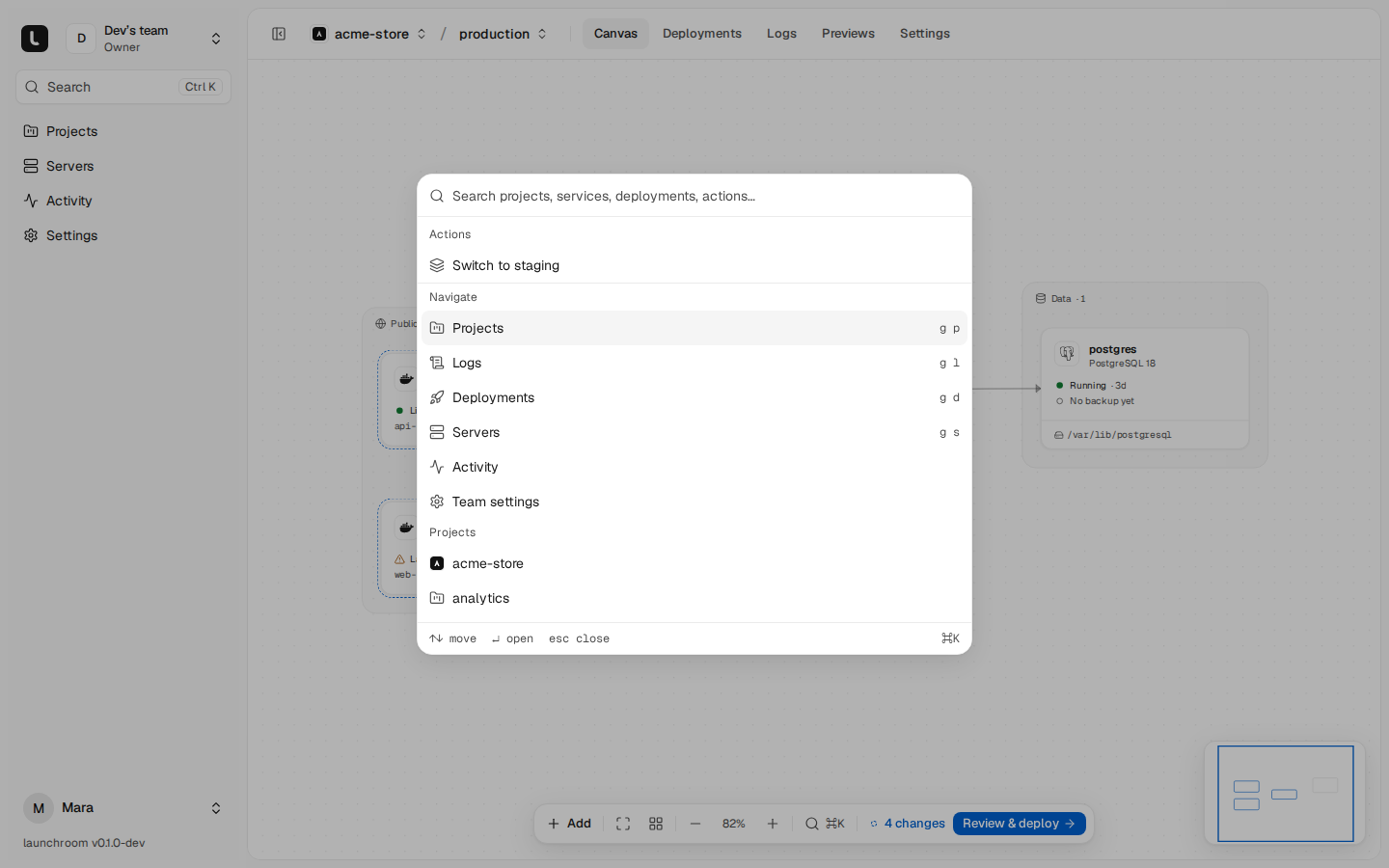This screenshot has width=1389, height=868.
Task: Click the acme-store icon in palette list
Action: point(437,563)
